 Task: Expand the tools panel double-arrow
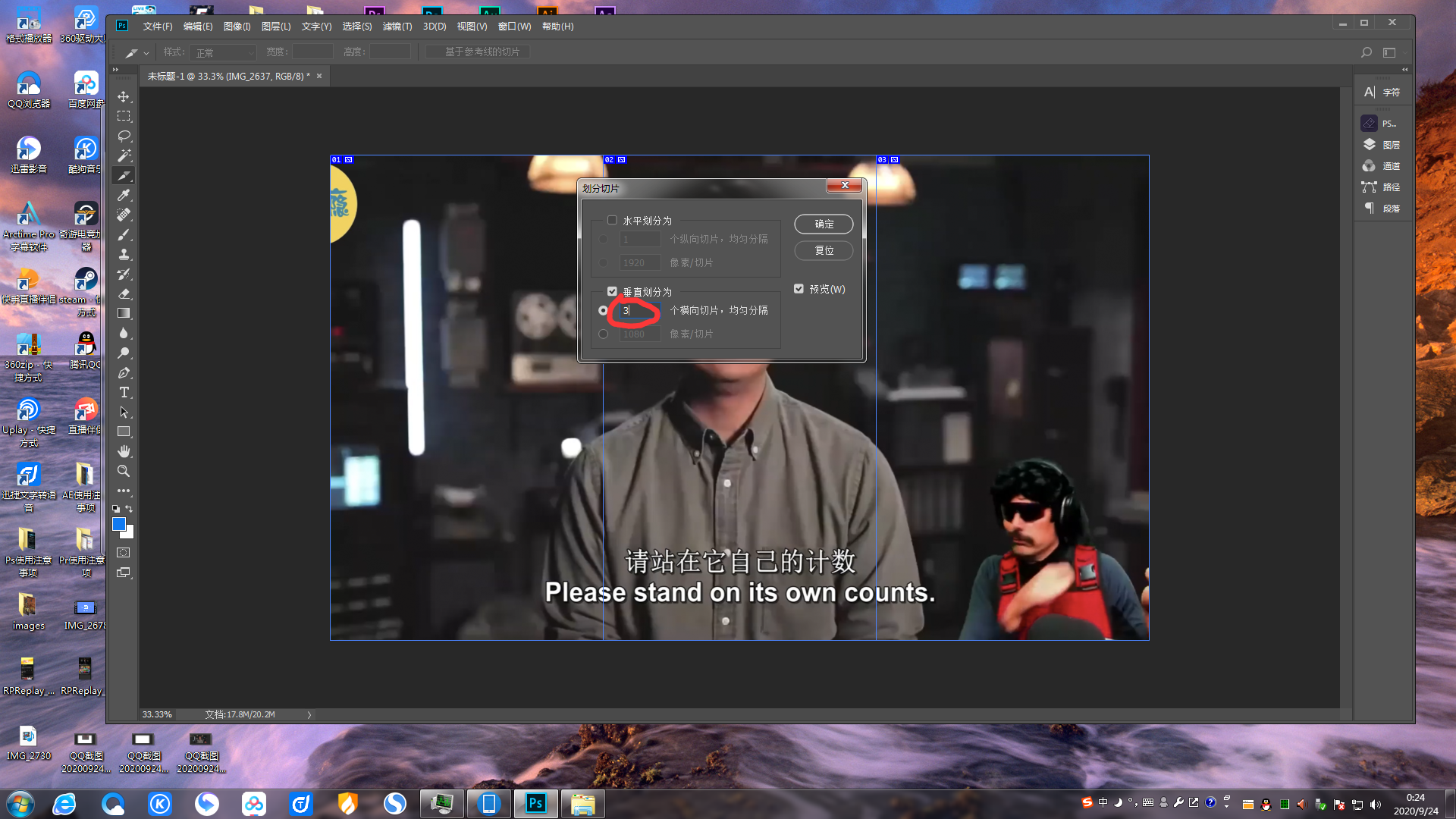pos(115,69)
